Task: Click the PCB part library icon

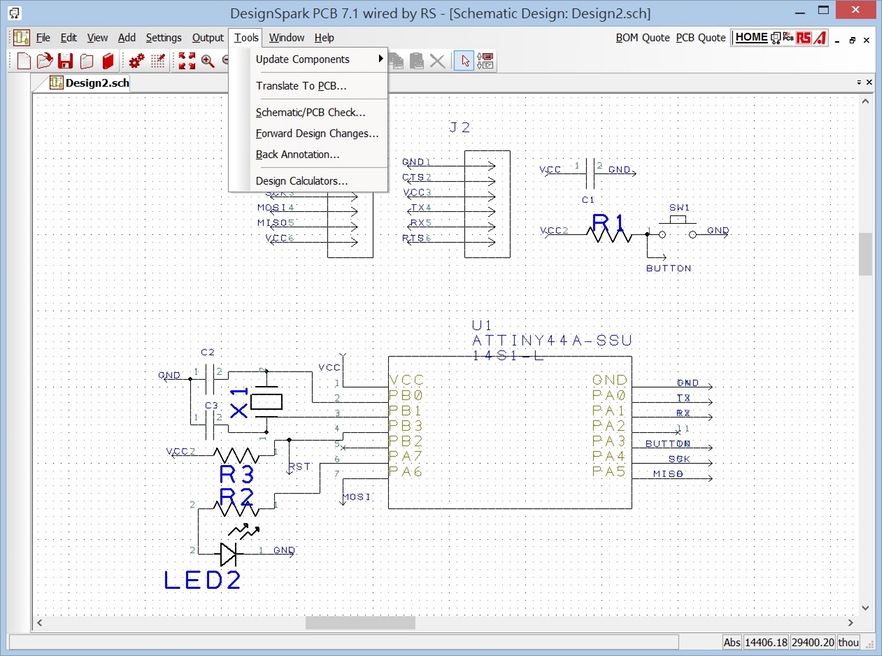Action: [x=788, y=38]
